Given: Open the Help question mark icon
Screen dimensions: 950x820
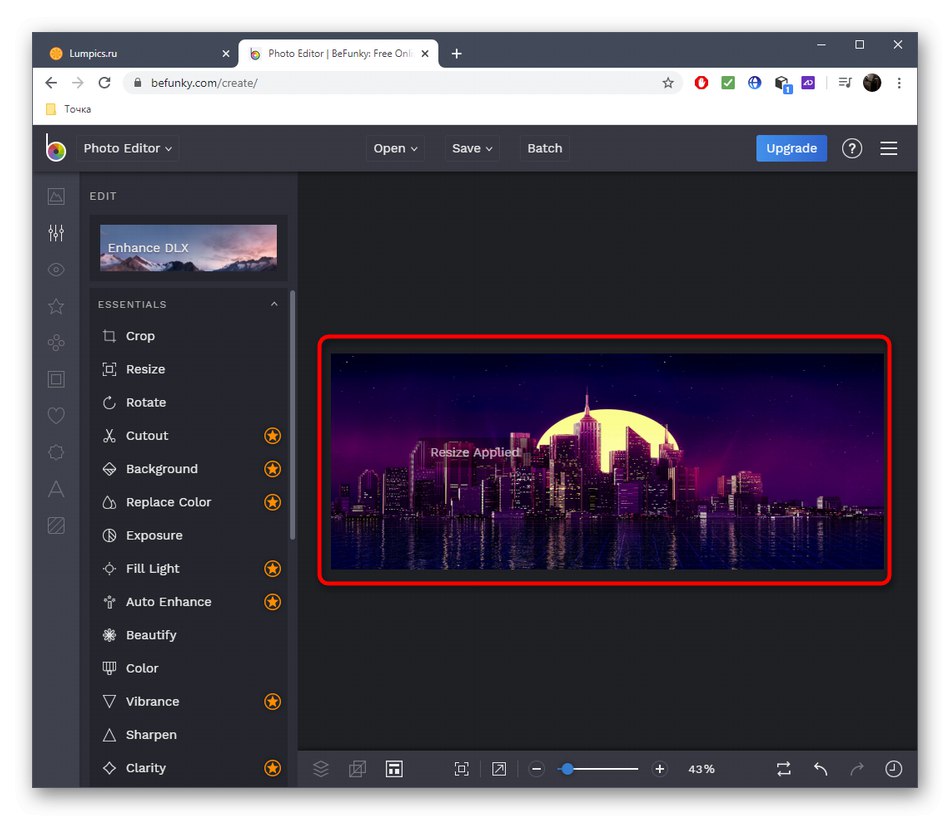Looking at the screenshot, I should pyautogui.click(x=852, y=148).
